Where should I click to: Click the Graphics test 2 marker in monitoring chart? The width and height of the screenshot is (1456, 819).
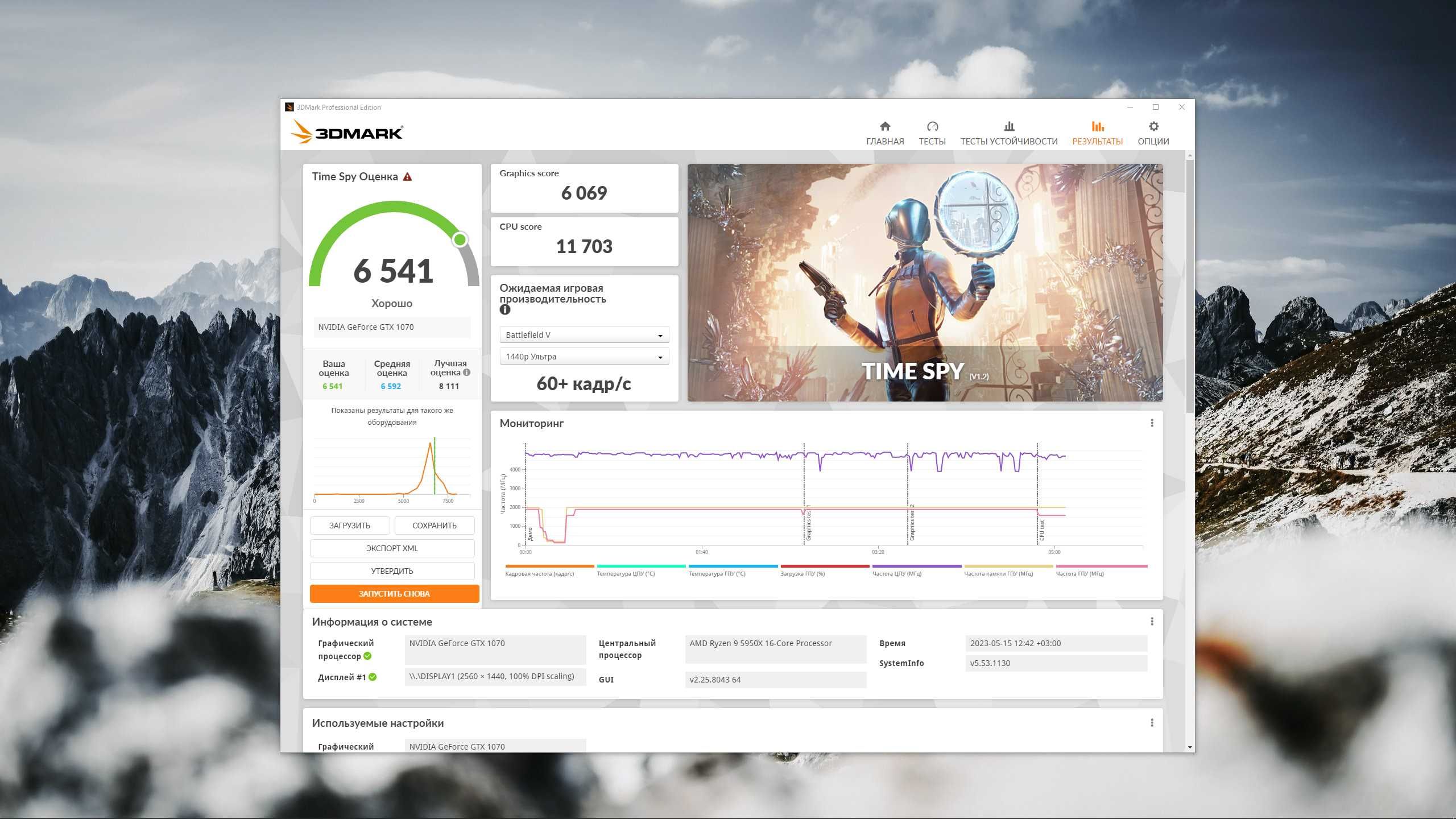point(912,522)
